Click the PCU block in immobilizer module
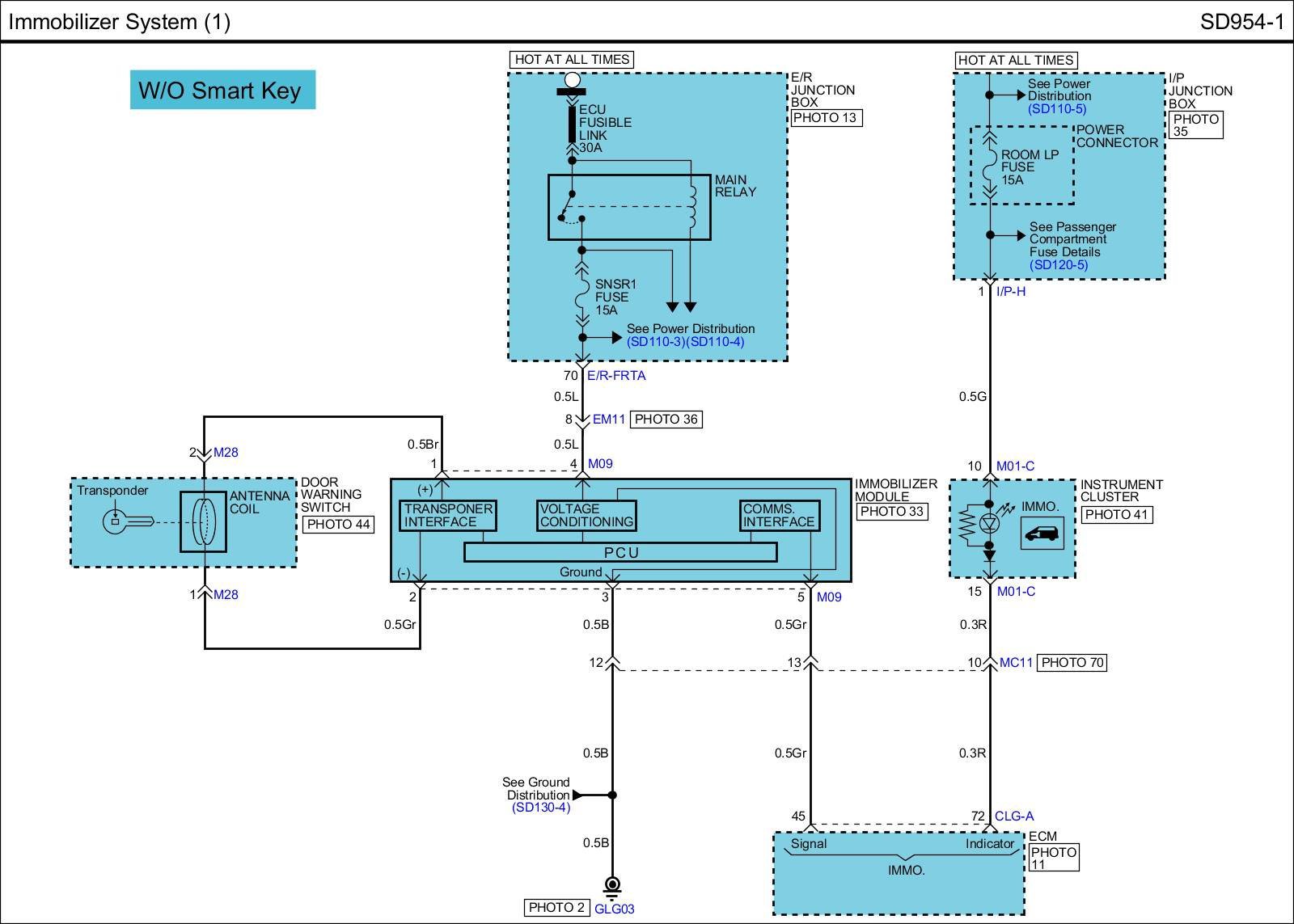 pos(620,553)
